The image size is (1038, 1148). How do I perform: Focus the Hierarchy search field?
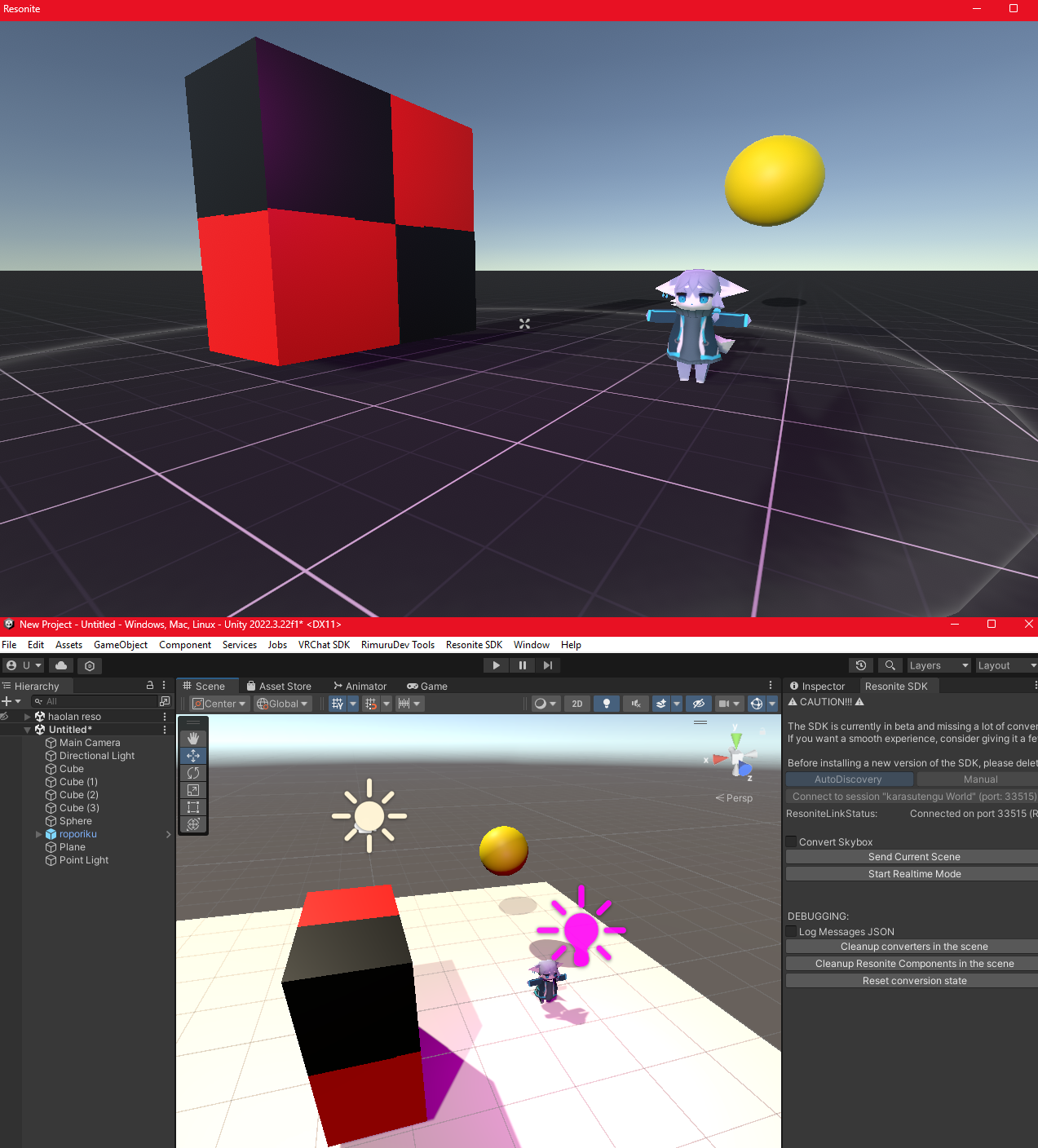[x=98, y=701]
